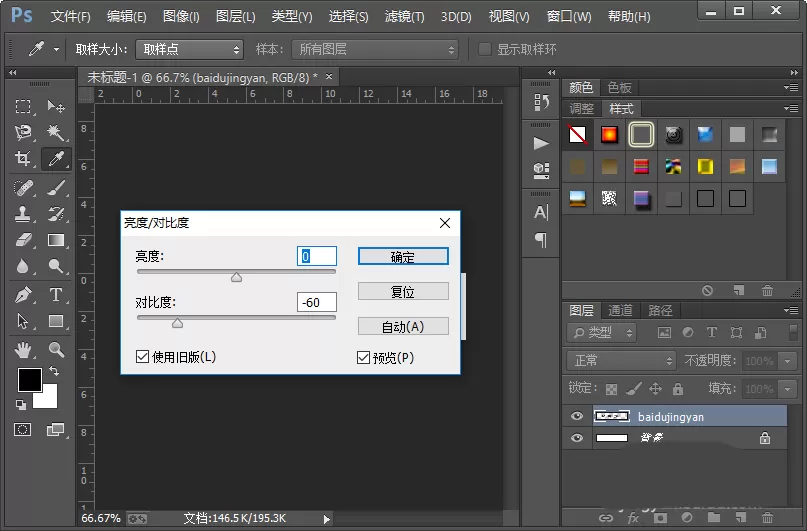Toggle the 预览(P) preview checkbox
The width and height of the screenshot is (807, 531).
tap(363, 357)
